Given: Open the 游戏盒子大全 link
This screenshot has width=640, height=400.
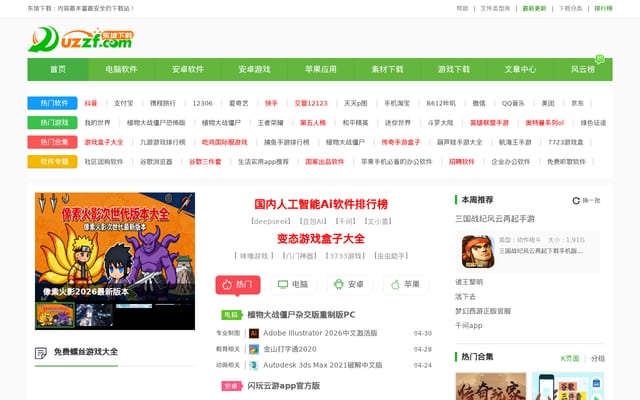Looking at the screenshot, I should [104, 142].
